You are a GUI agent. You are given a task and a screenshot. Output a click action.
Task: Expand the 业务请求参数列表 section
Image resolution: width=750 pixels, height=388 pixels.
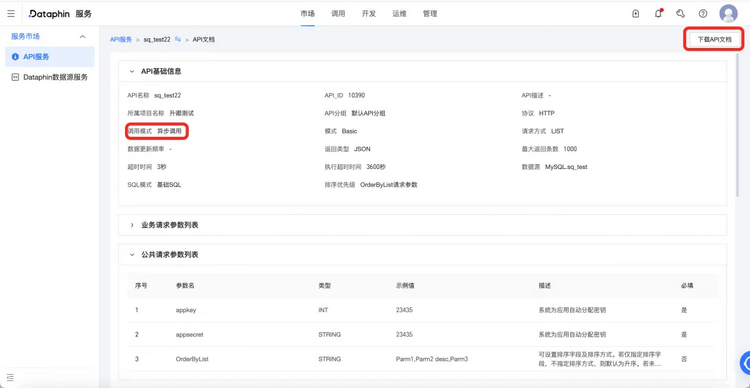point(132,225)
